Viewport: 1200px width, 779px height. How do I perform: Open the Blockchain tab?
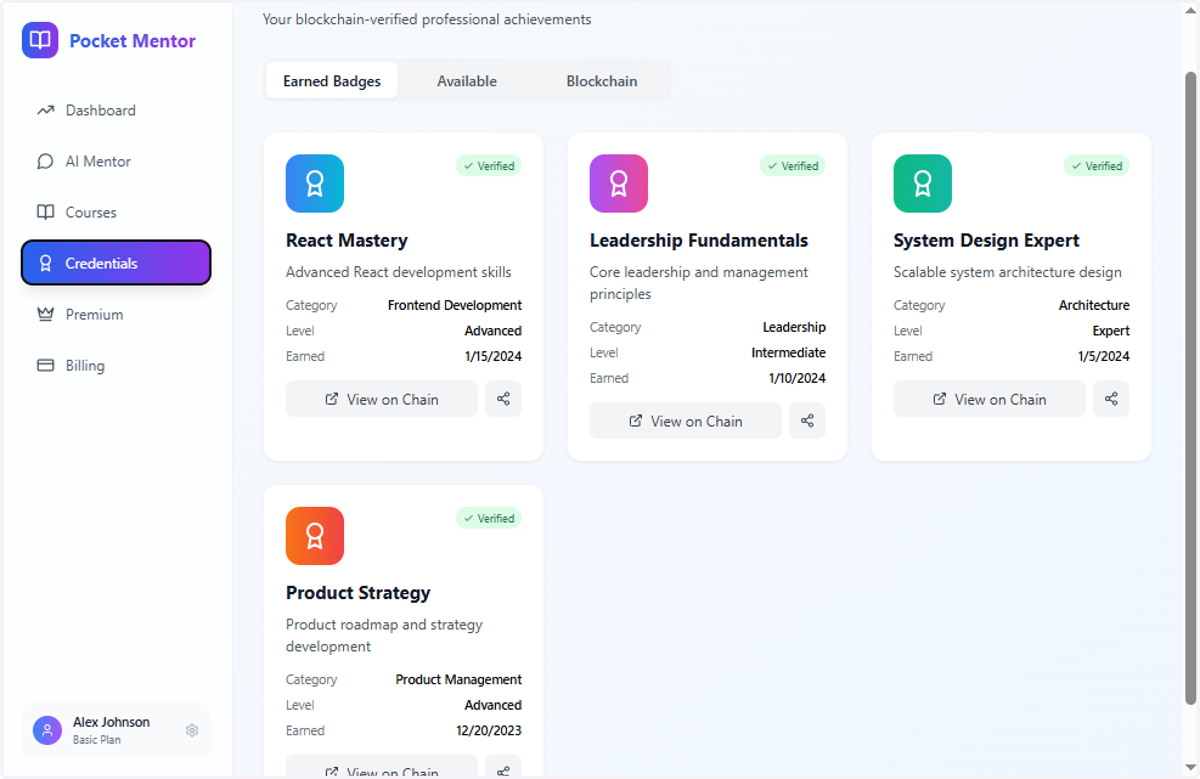(602, 81)
